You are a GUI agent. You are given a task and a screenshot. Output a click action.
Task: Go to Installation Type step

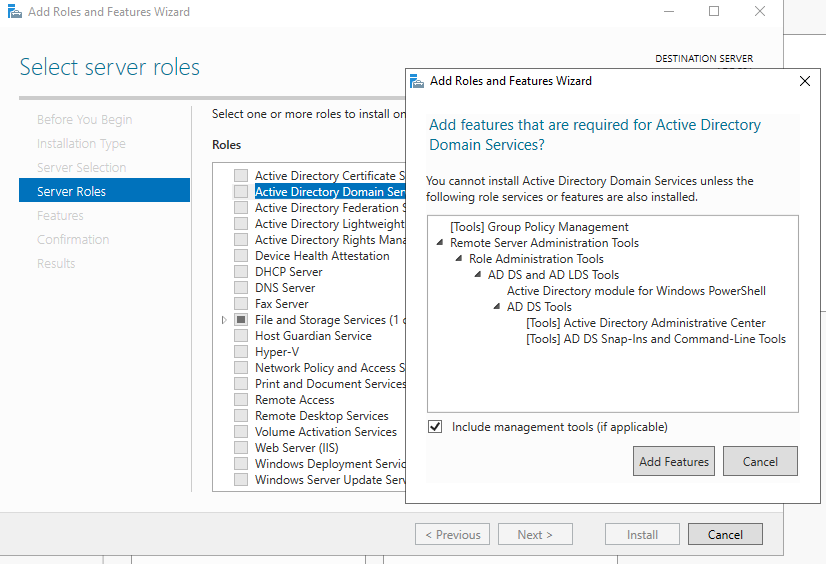pos(81,143)
